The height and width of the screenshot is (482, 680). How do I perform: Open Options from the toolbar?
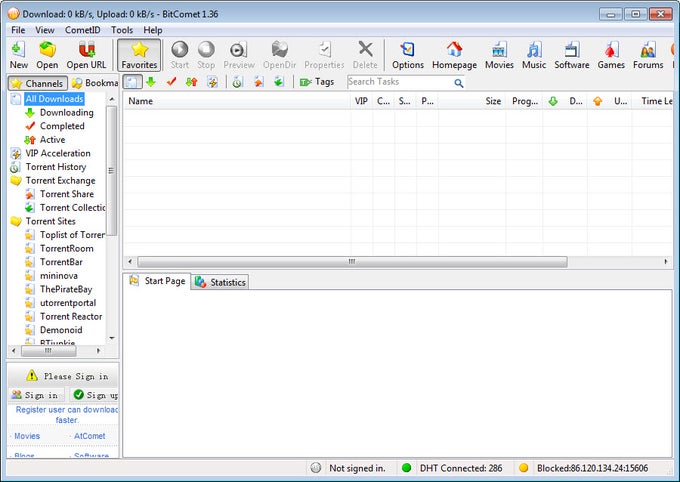coord(408,55)
